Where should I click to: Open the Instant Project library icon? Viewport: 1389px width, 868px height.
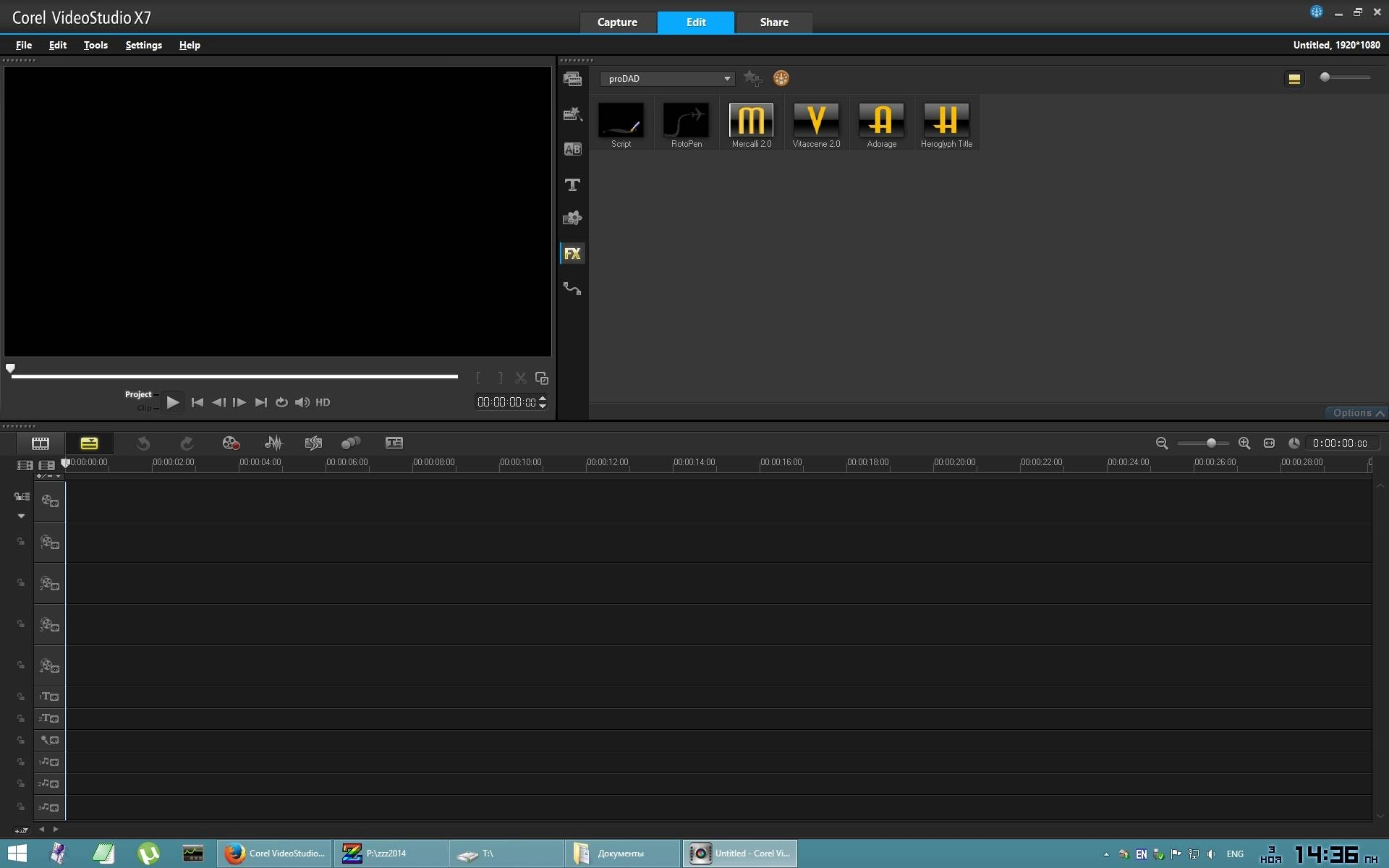click(572, 114)
